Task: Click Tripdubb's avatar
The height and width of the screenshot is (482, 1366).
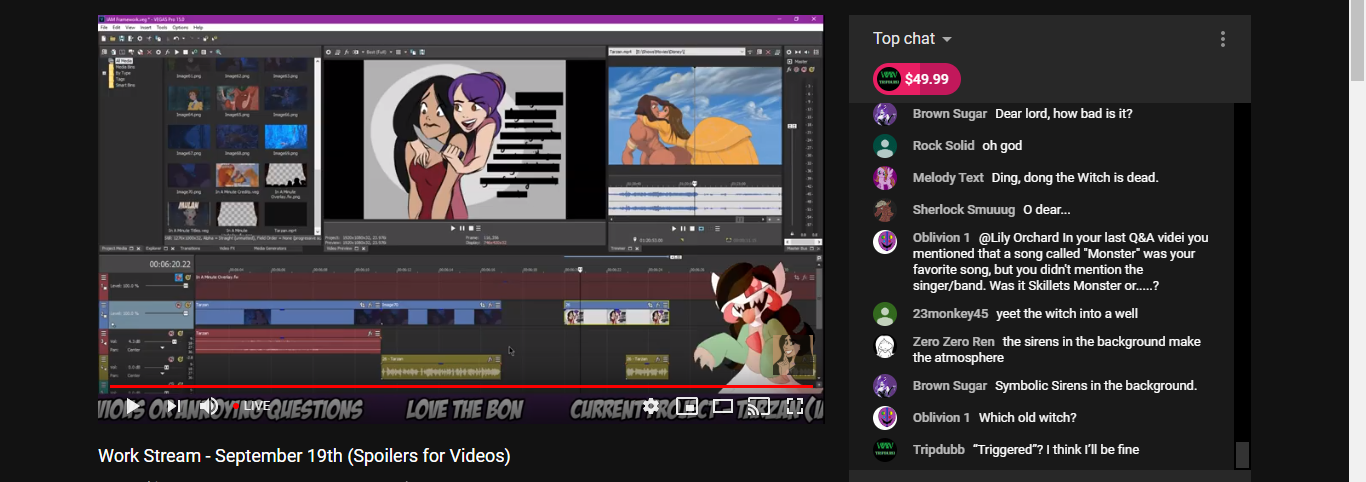Action: (x=885, y=450)
